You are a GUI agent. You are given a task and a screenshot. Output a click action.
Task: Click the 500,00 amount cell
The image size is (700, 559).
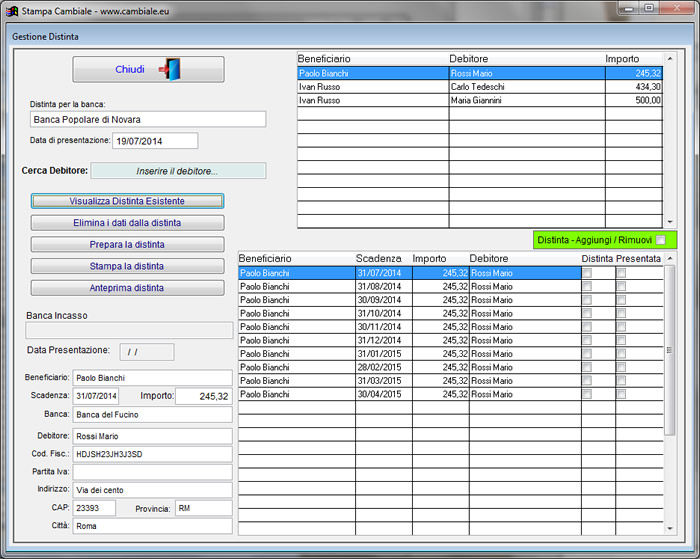pos(634,100)
